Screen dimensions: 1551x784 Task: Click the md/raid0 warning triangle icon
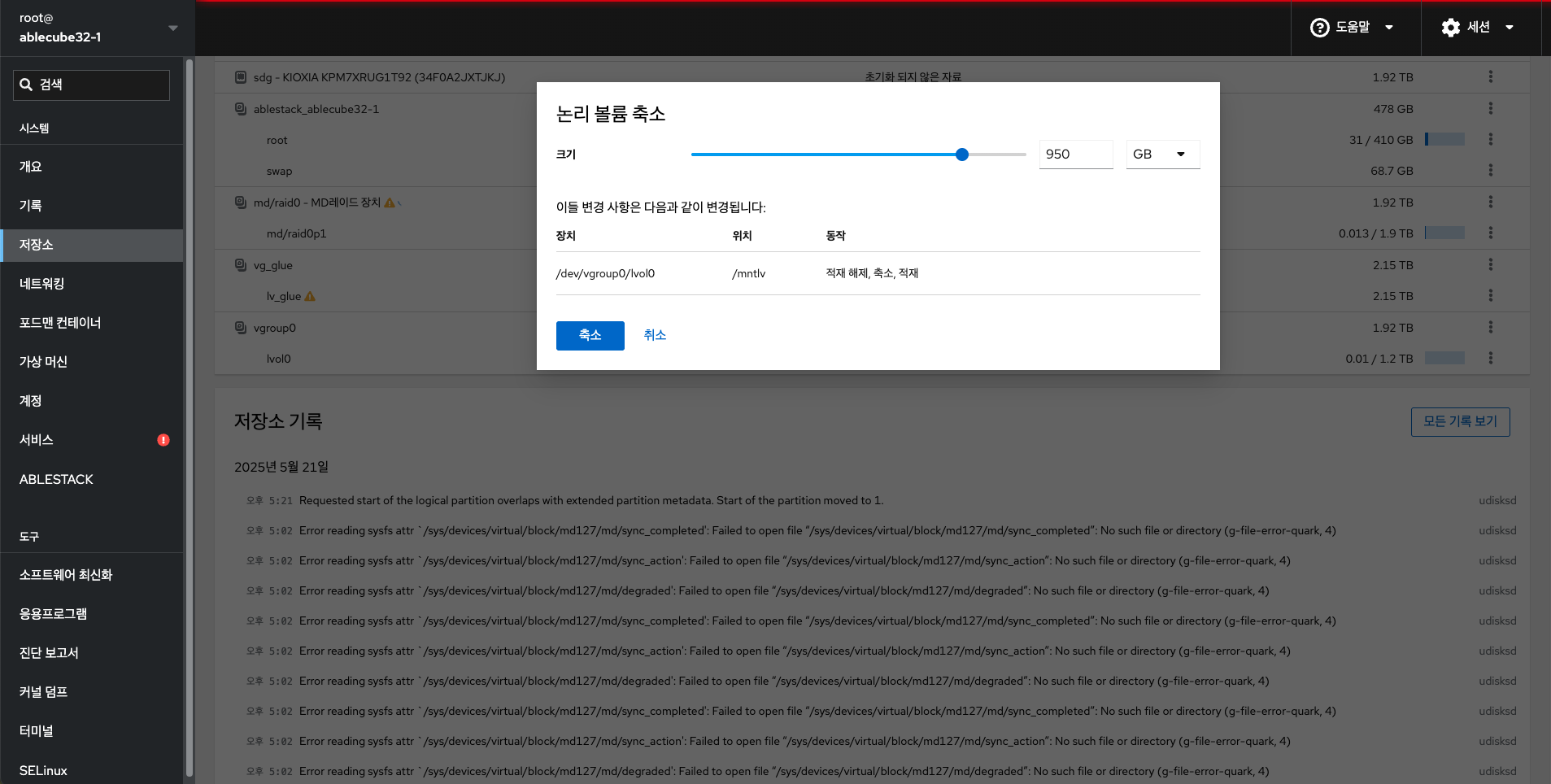390,203
